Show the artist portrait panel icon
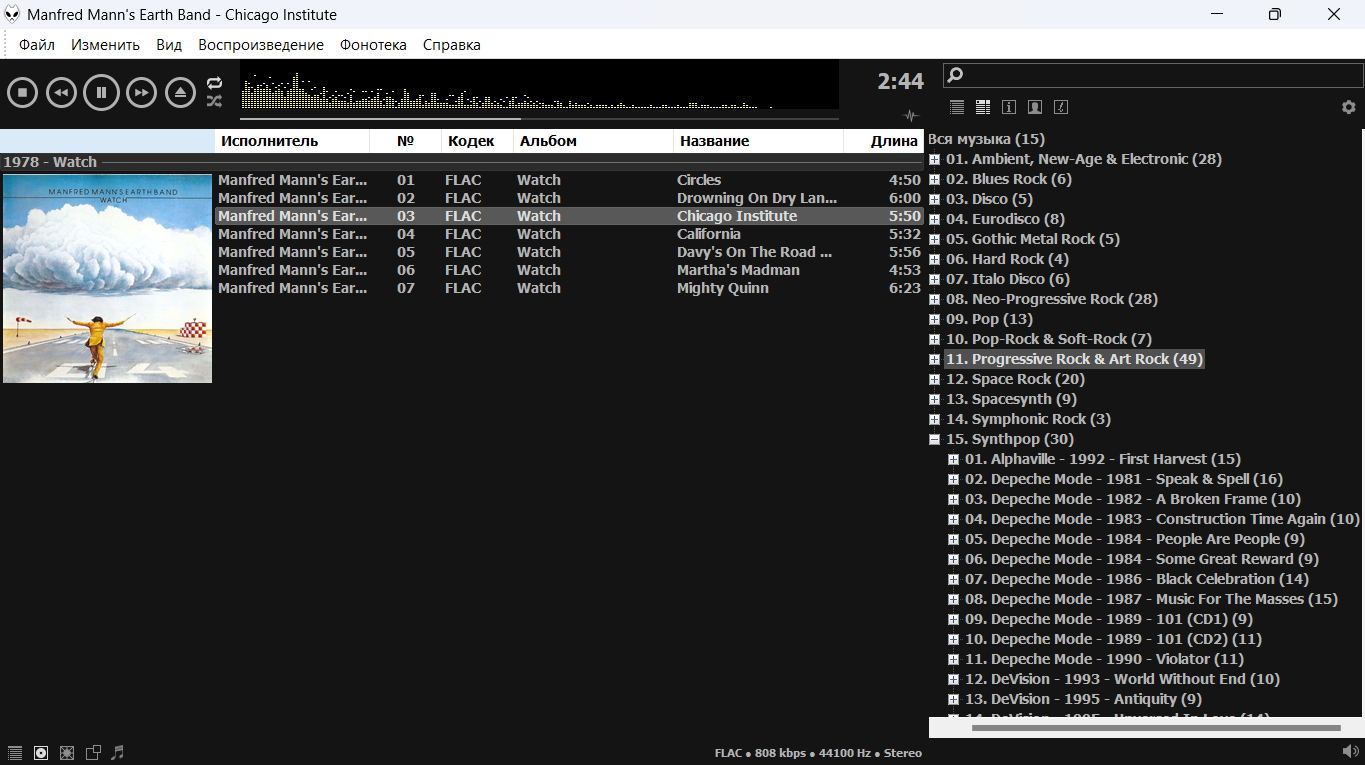 [x=1035, y=107]
